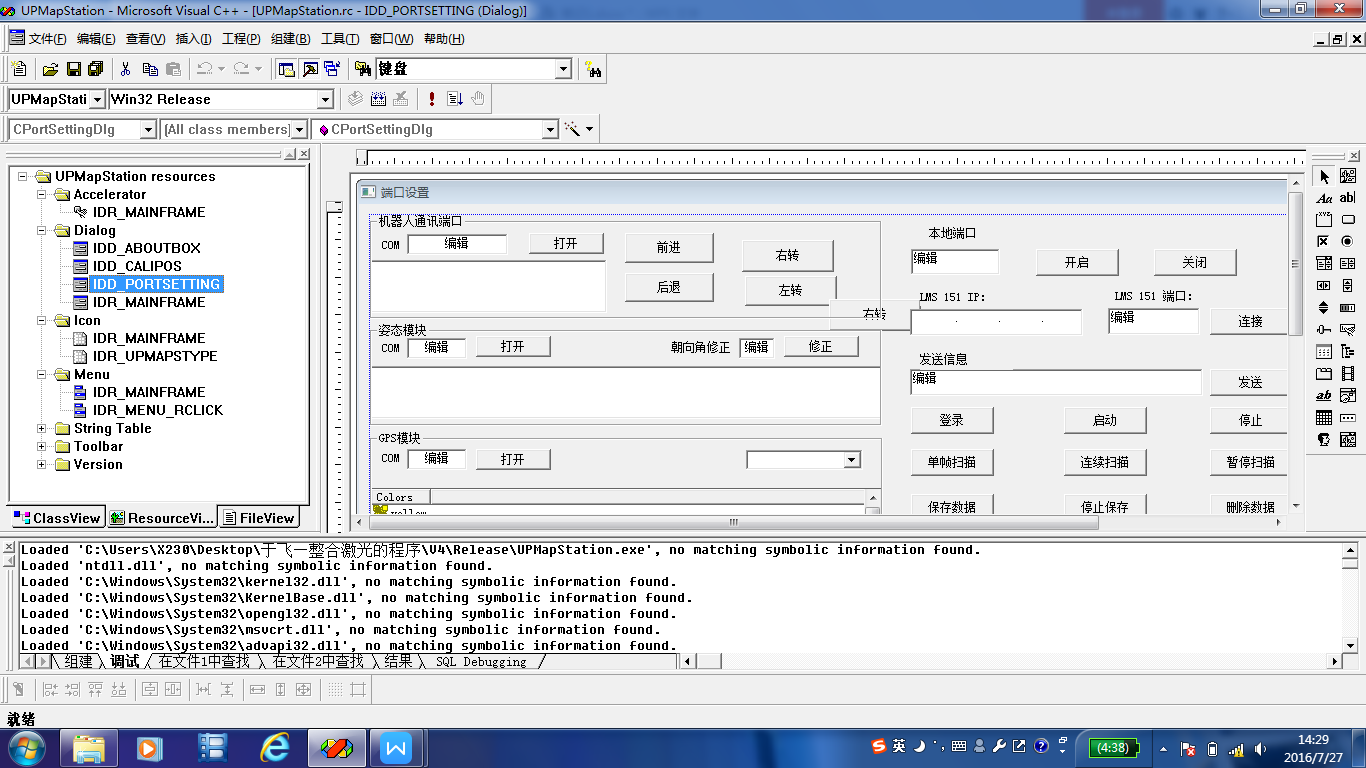Viewport: 1366px width, 768px height.
Task: Click the Go debug icon
Action: click(x=455, y=98)
